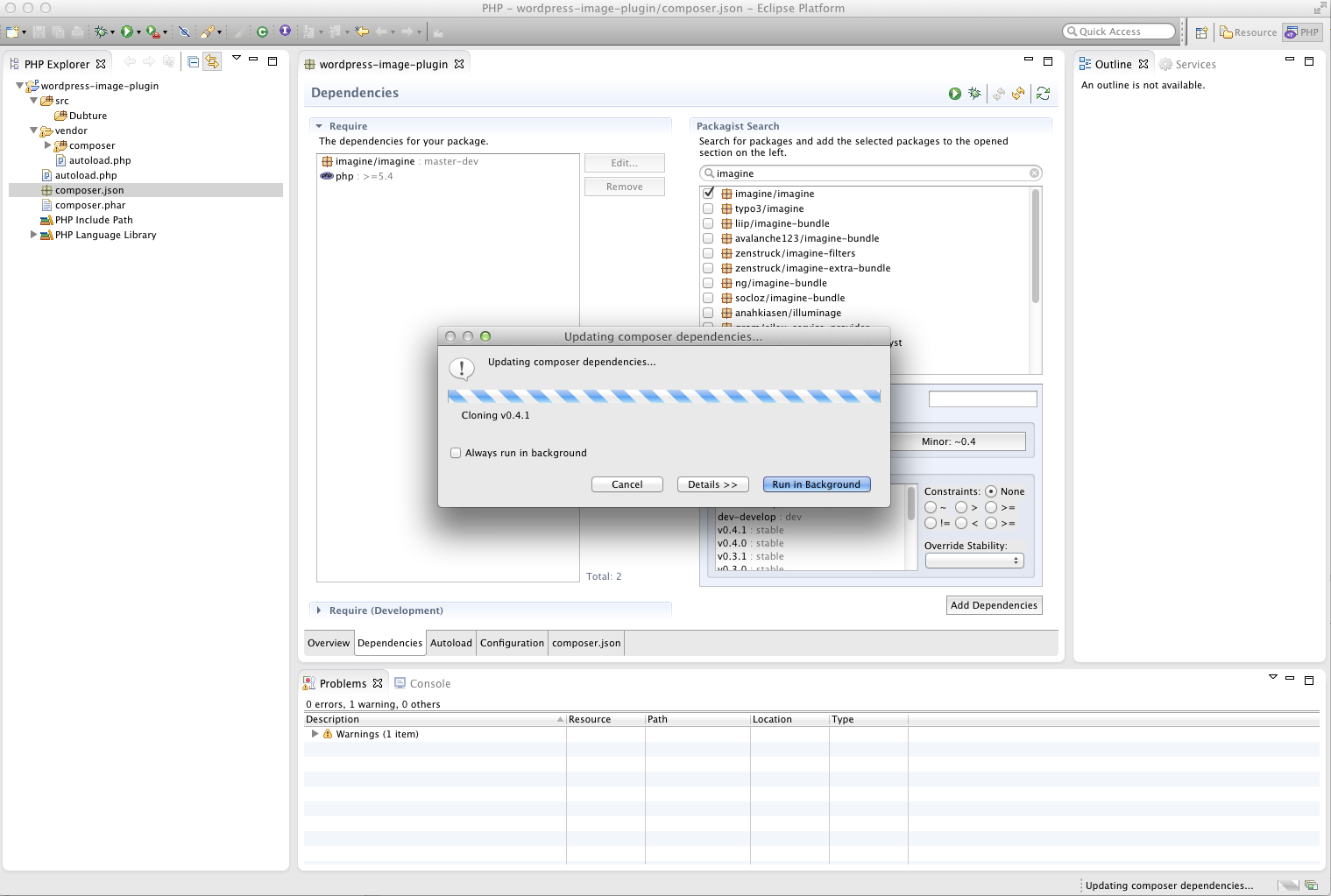Image resolution: width=1331 pixels, height=896 pixels.
Task: Click the Quick Access search box
Action: coord(1118,32)
